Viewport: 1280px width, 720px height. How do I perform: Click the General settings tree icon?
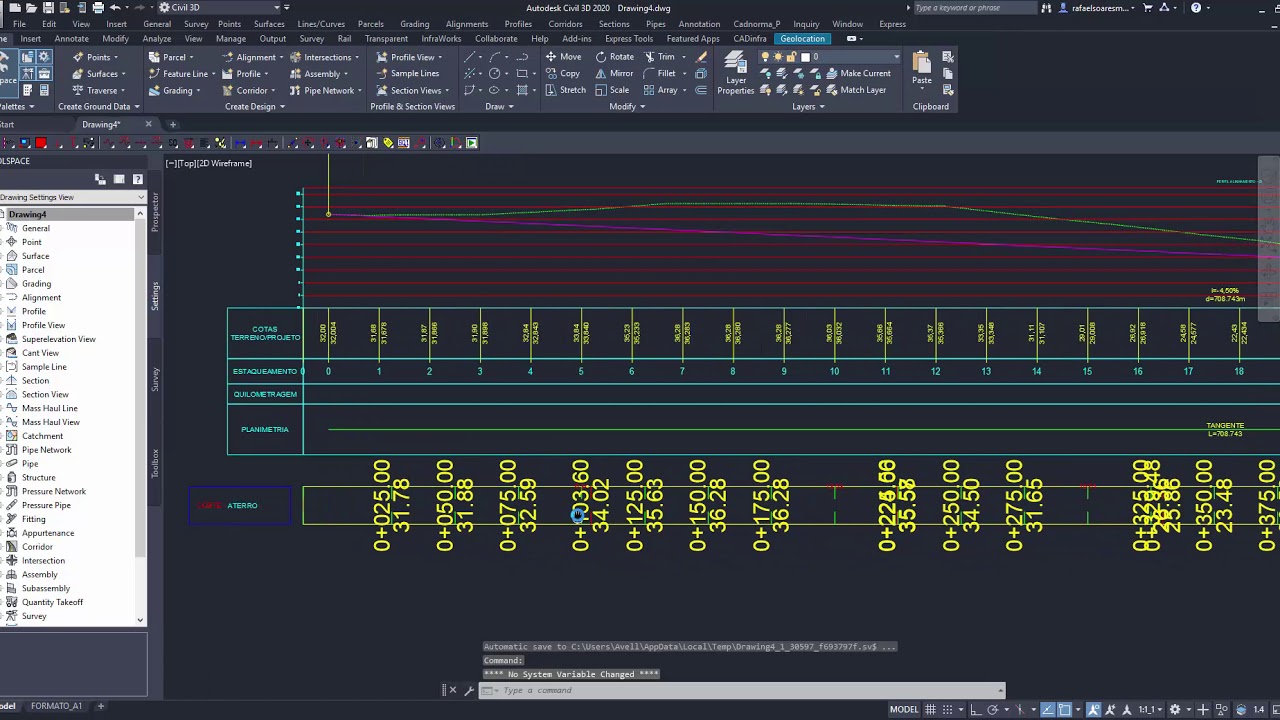click(13, 228)
